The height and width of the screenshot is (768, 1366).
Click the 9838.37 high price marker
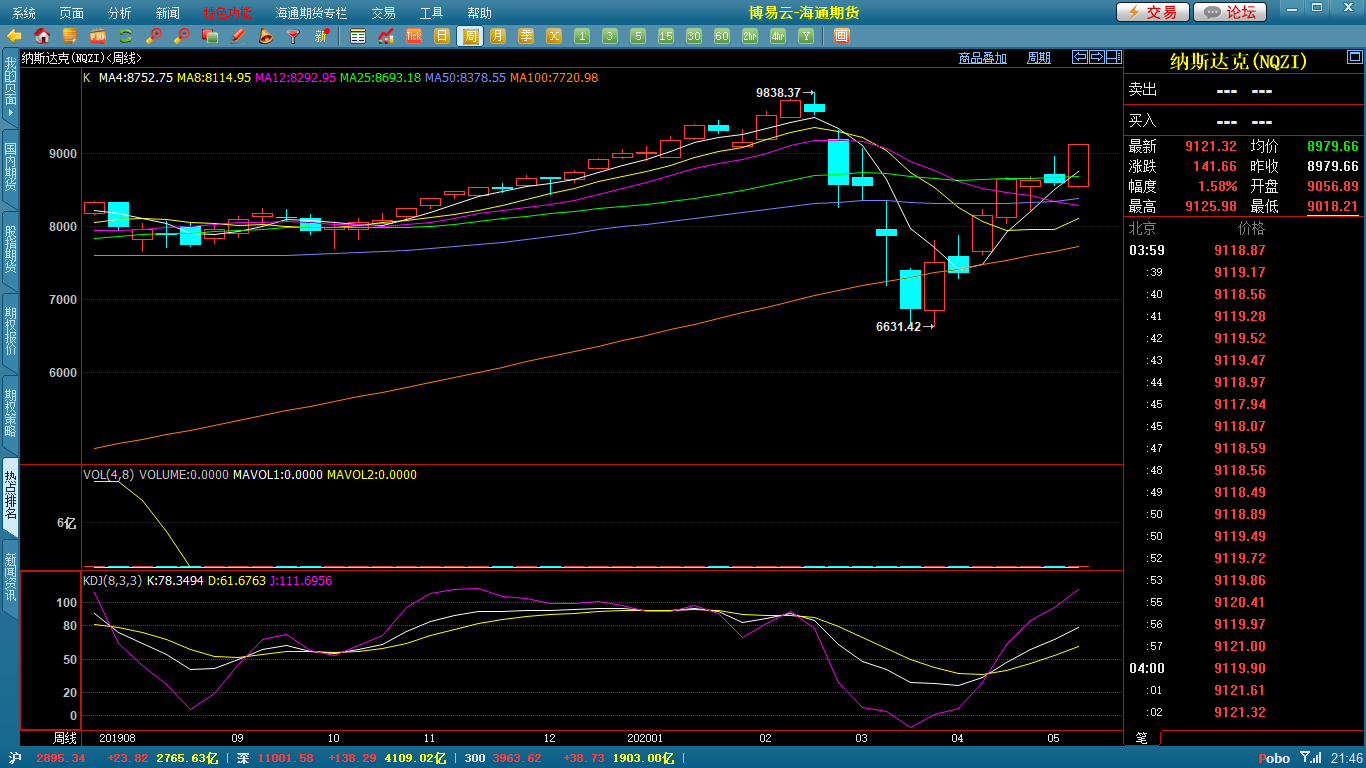pyautogui.click(x=778, y=92)
